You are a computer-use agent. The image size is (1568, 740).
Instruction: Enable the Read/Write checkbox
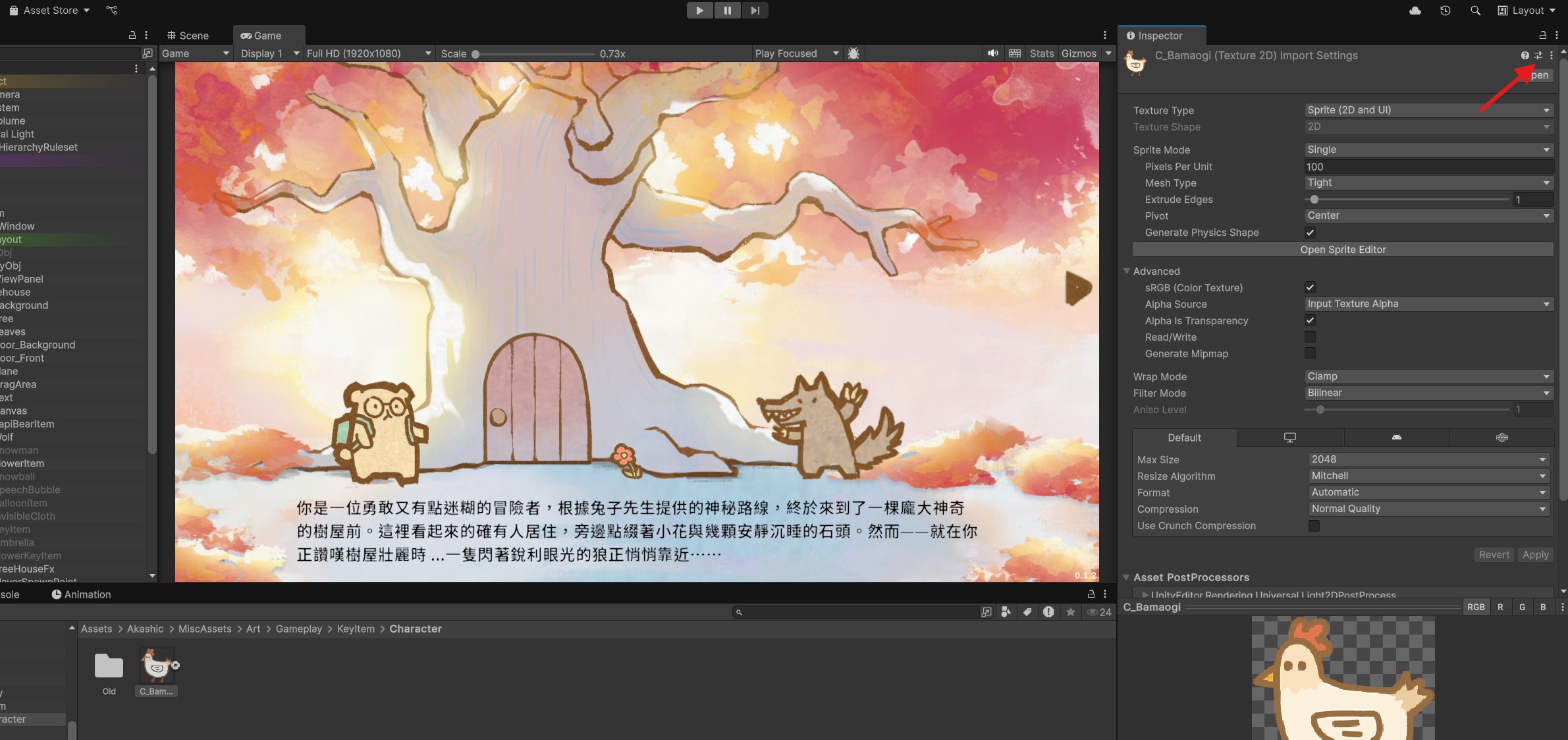click(1310, 337)
